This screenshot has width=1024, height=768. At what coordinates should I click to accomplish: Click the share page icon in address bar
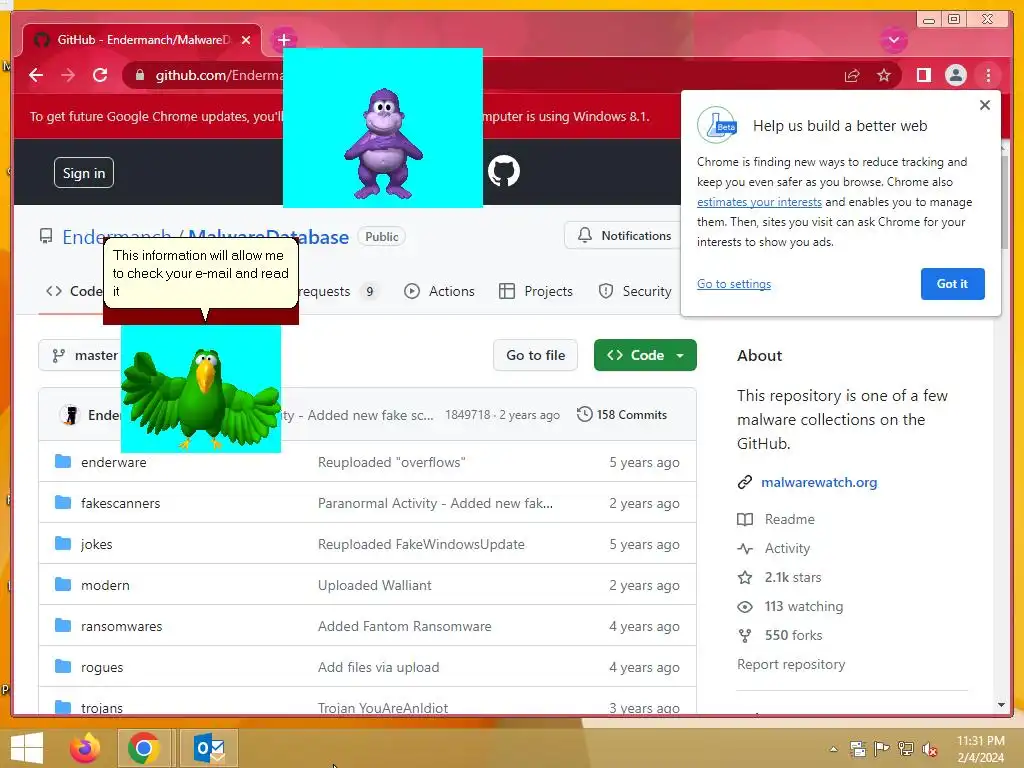coord(852,75)
